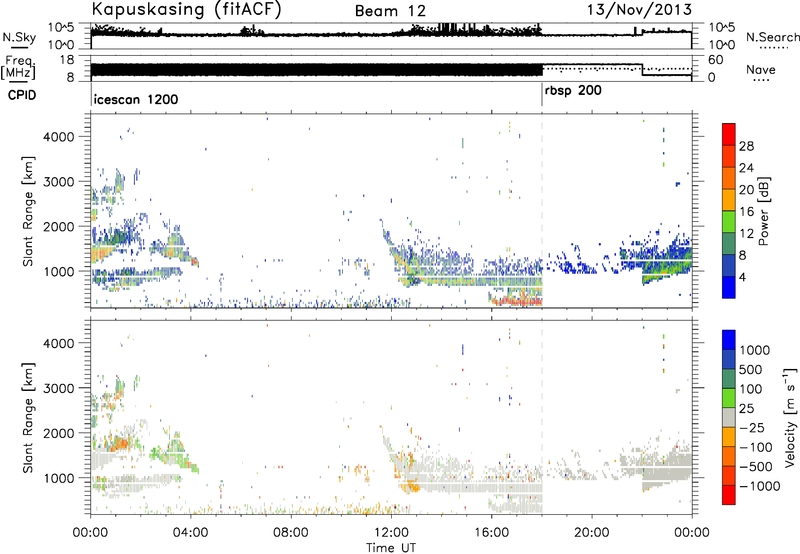Click velocity panel Slant Range [km] axis label
The image size is (800, 554).
point(29,417)
